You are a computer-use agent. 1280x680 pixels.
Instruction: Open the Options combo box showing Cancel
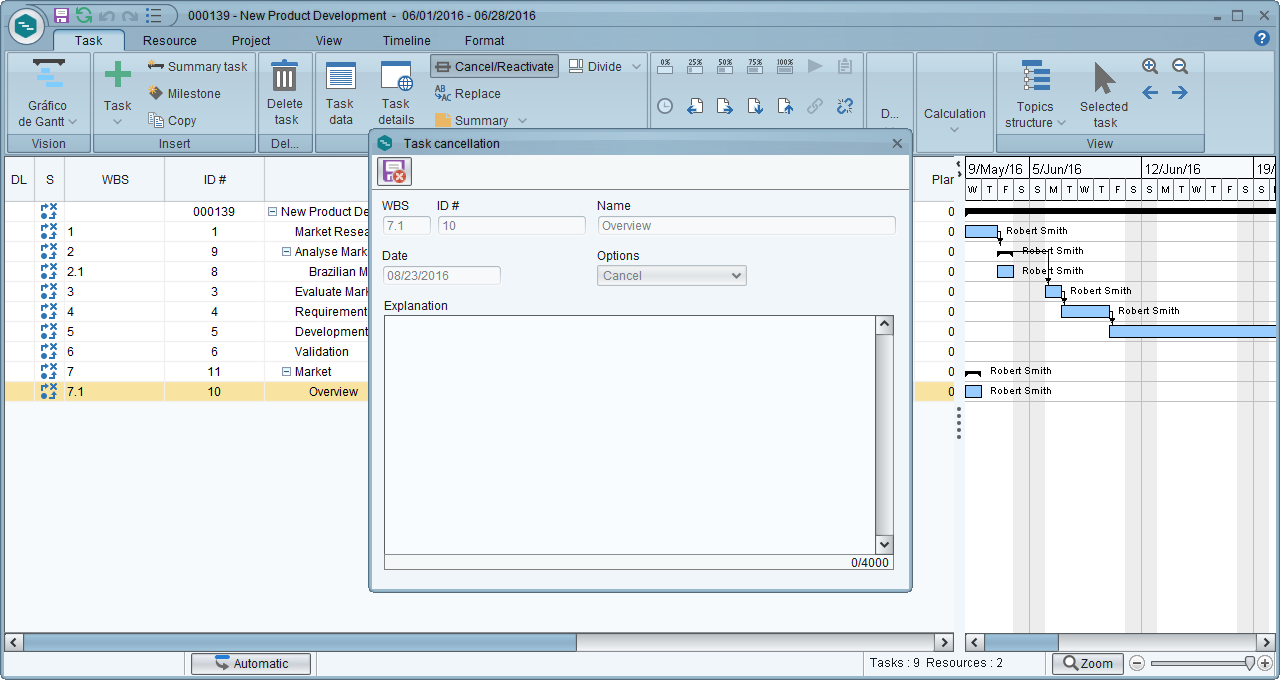coord(672,276)
